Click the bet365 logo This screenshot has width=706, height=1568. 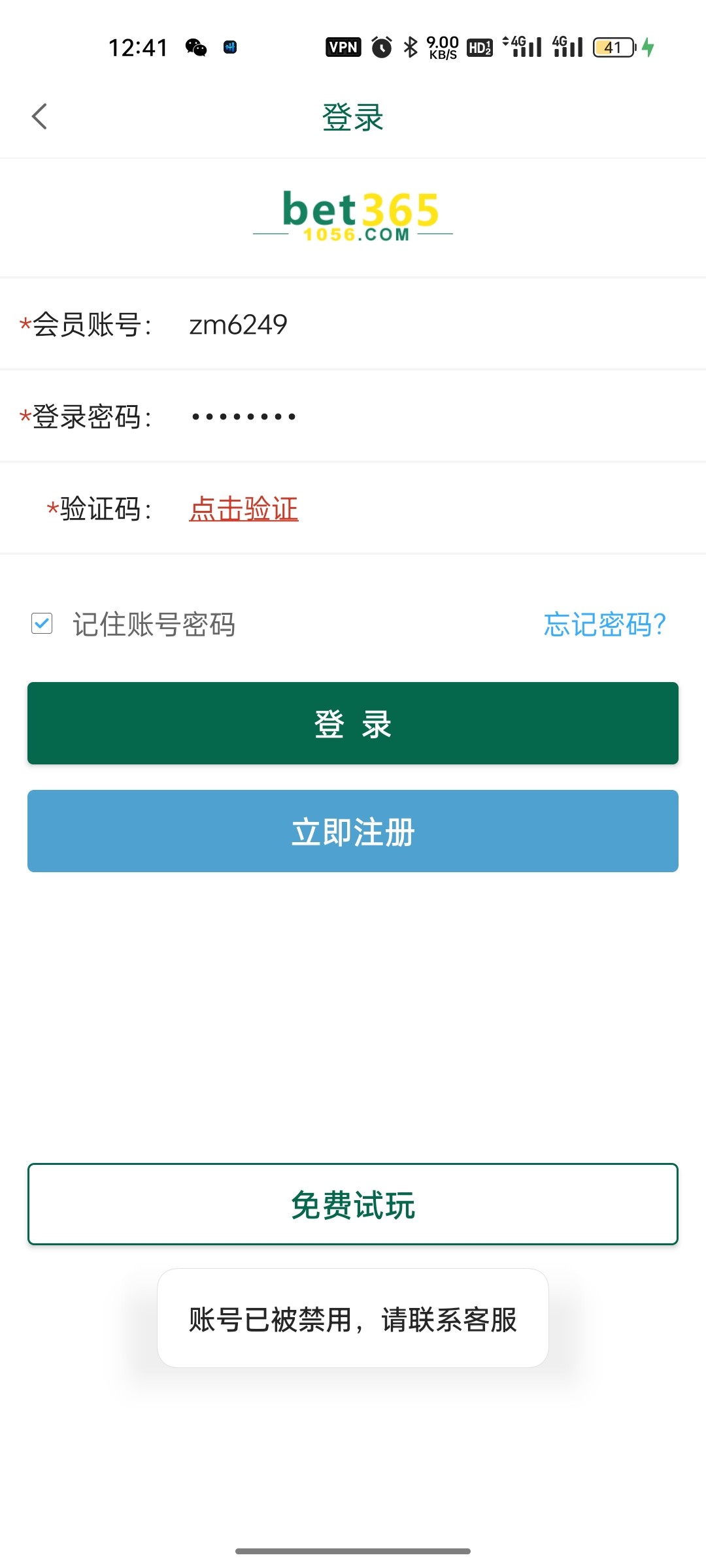(353, 216)
